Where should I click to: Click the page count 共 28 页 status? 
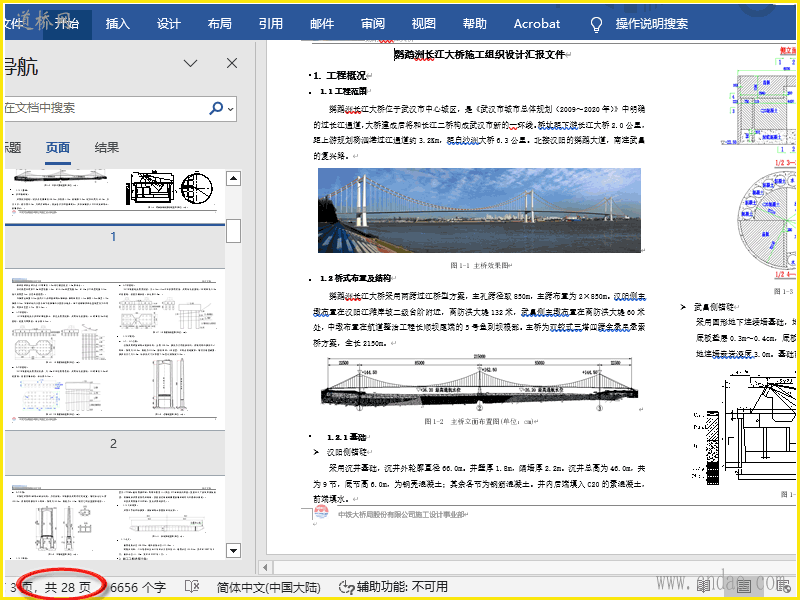point(67,587)
